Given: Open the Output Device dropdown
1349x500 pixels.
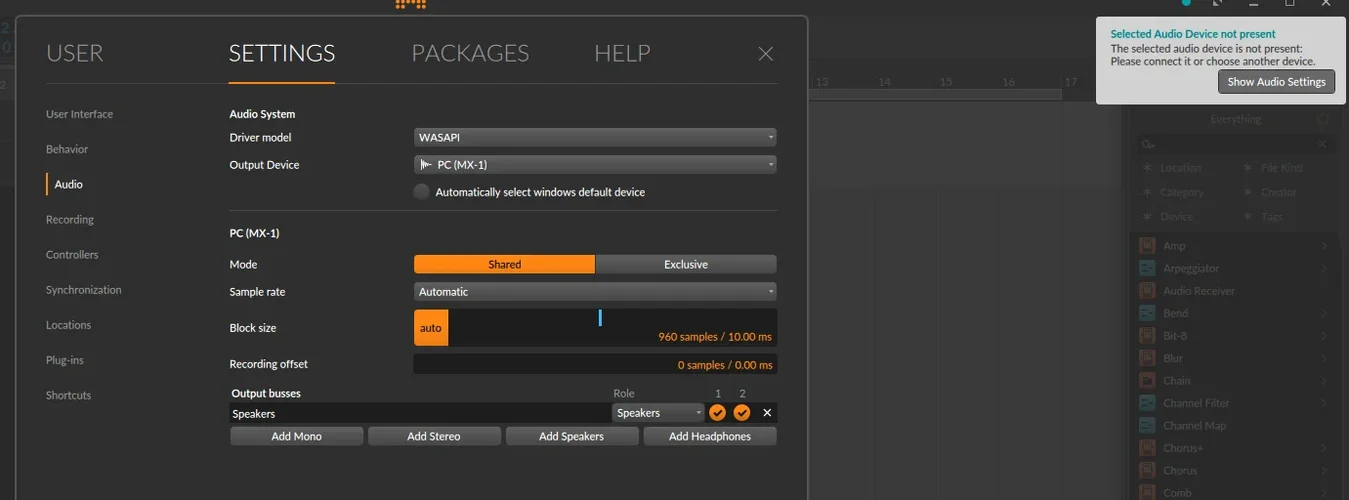Looking at the screenshot, I should click(x=595, y=165).
